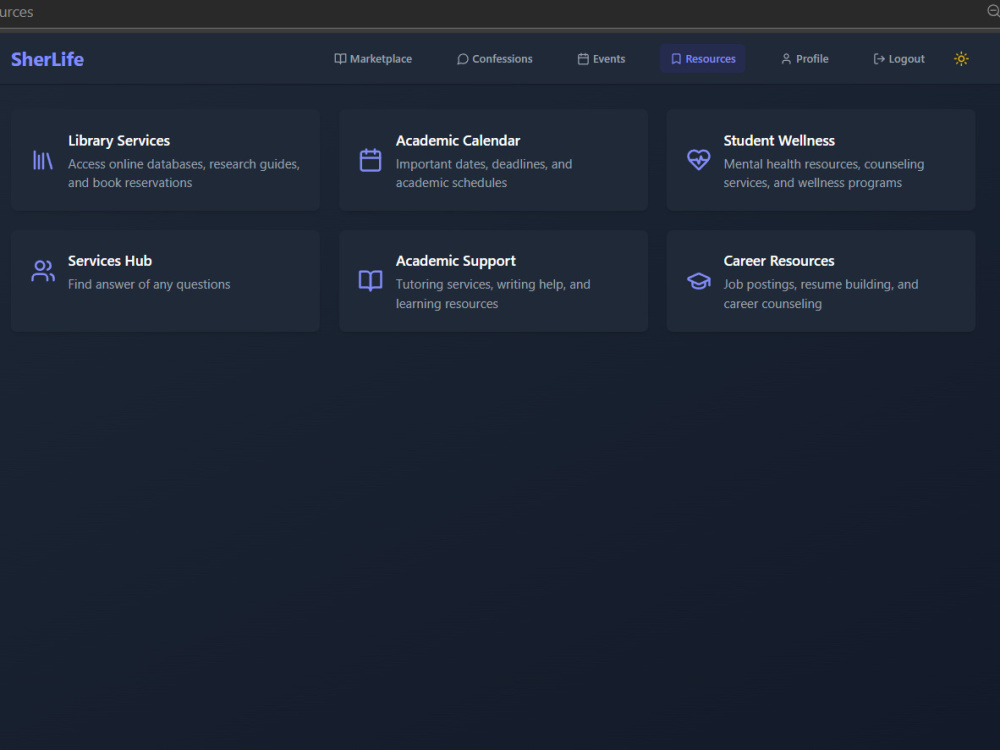Open the Profile nav item
This screenshot has width=1000, height=750.
(x=804, y=59)
